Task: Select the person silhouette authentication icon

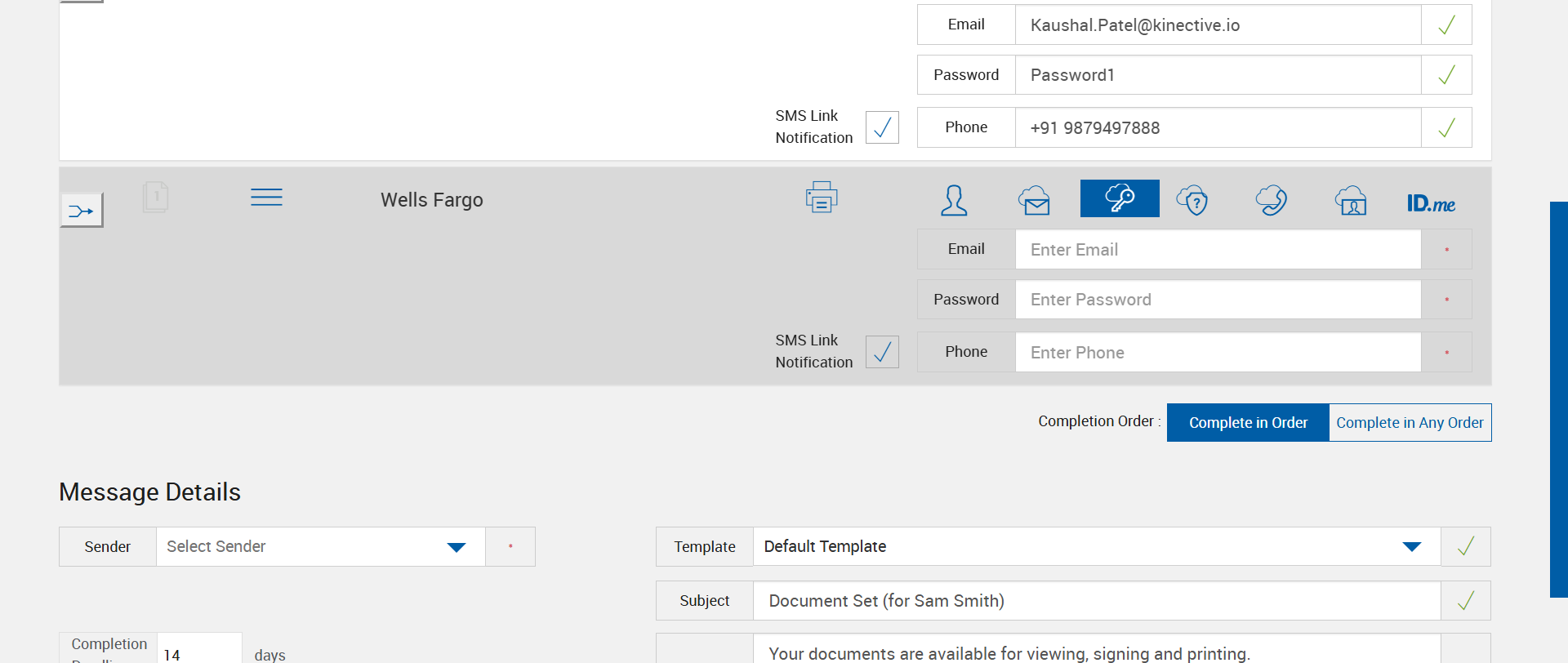Action: pos(954,200)
